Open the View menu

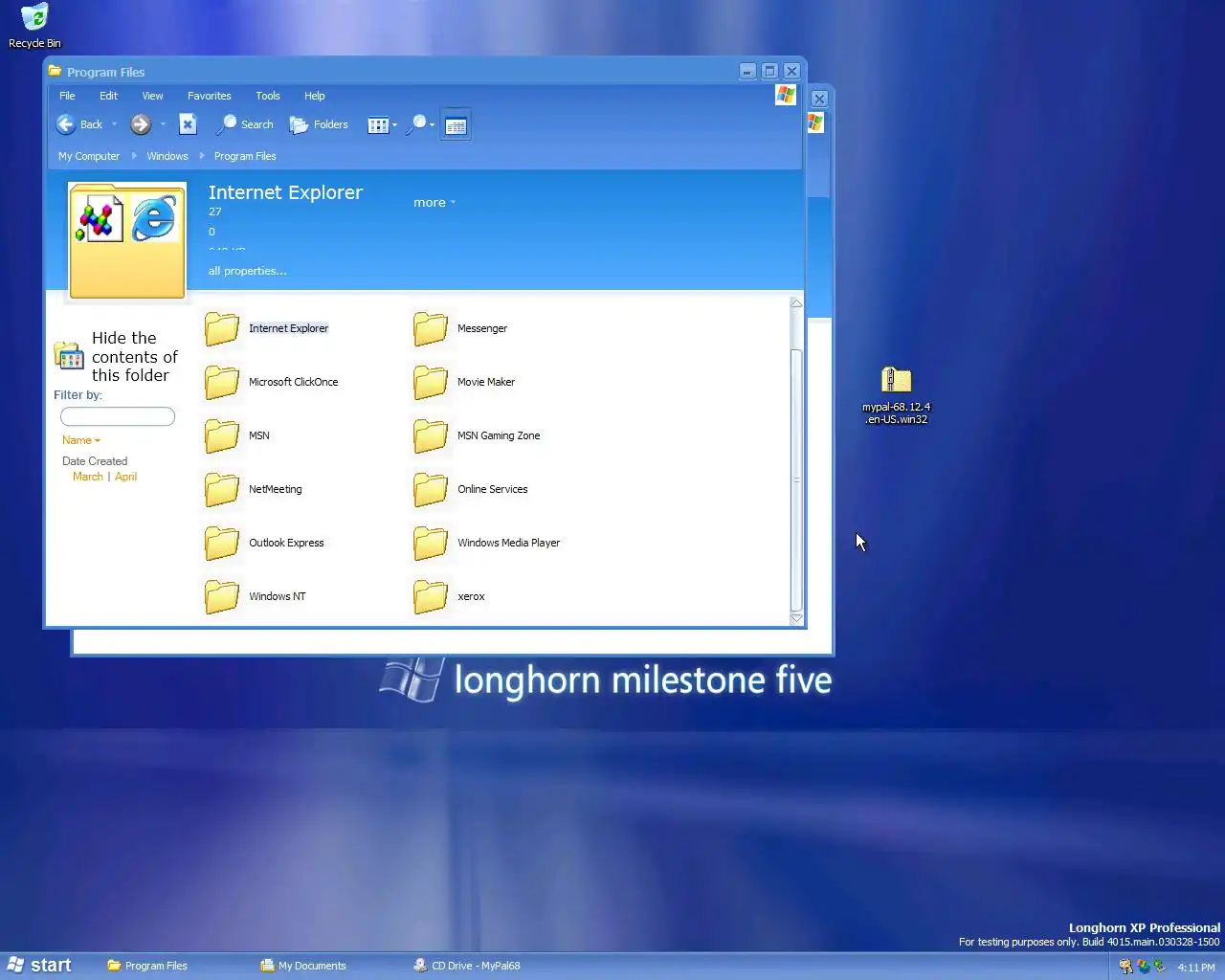tap(152, 96)
